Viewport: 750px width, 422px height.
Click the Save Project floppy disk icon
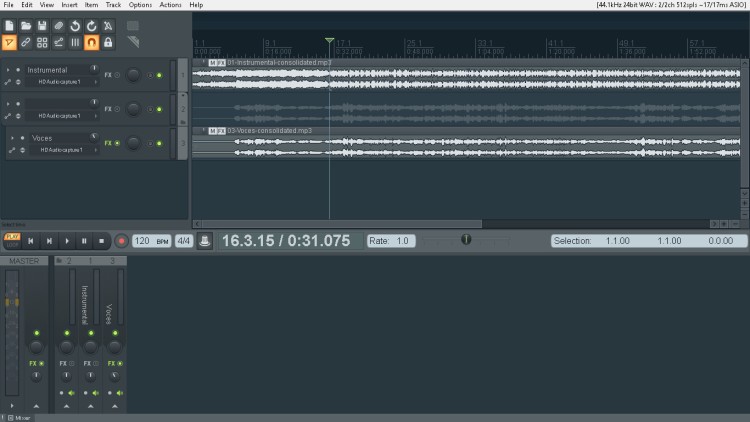pyautogui.click(x=42, y=25)
